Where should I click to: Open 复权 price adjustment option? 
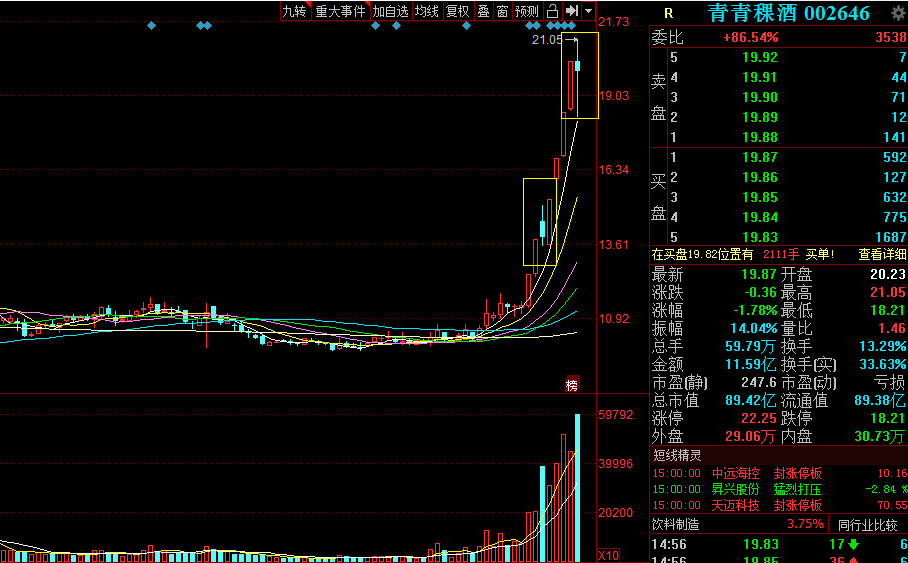(x=457, y=11)
